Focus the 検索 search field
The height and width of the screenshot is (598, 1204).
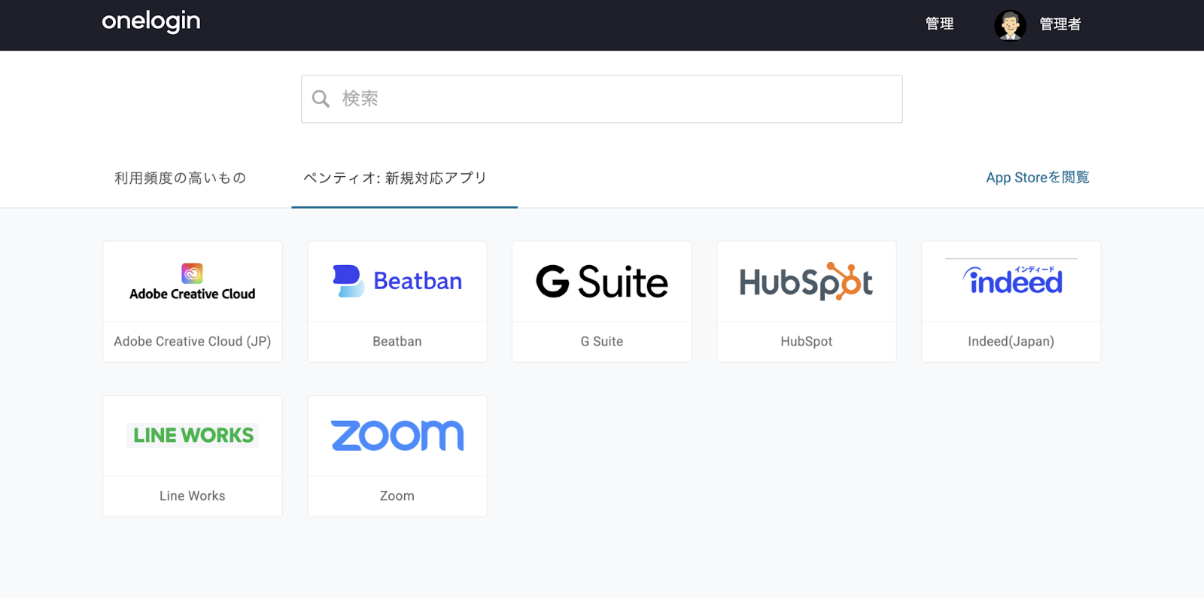(602, 99)
